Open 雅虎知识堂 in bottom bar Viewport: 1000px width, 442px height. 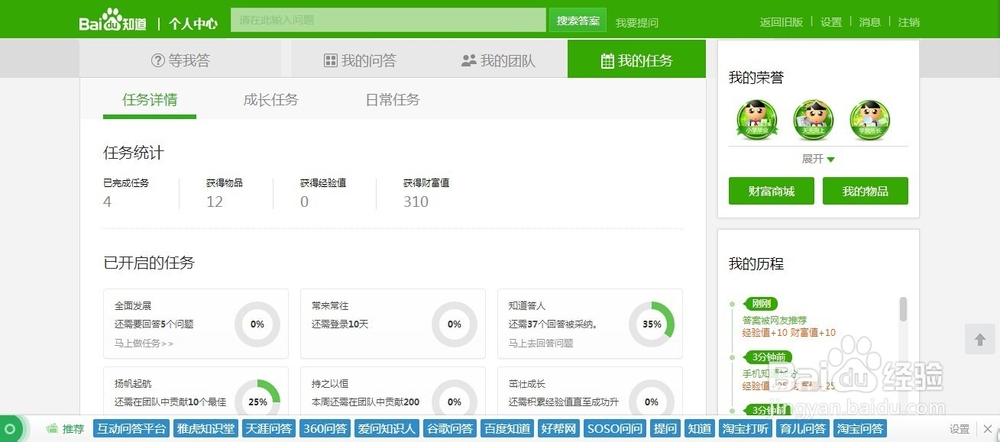(x=206, y=429)
